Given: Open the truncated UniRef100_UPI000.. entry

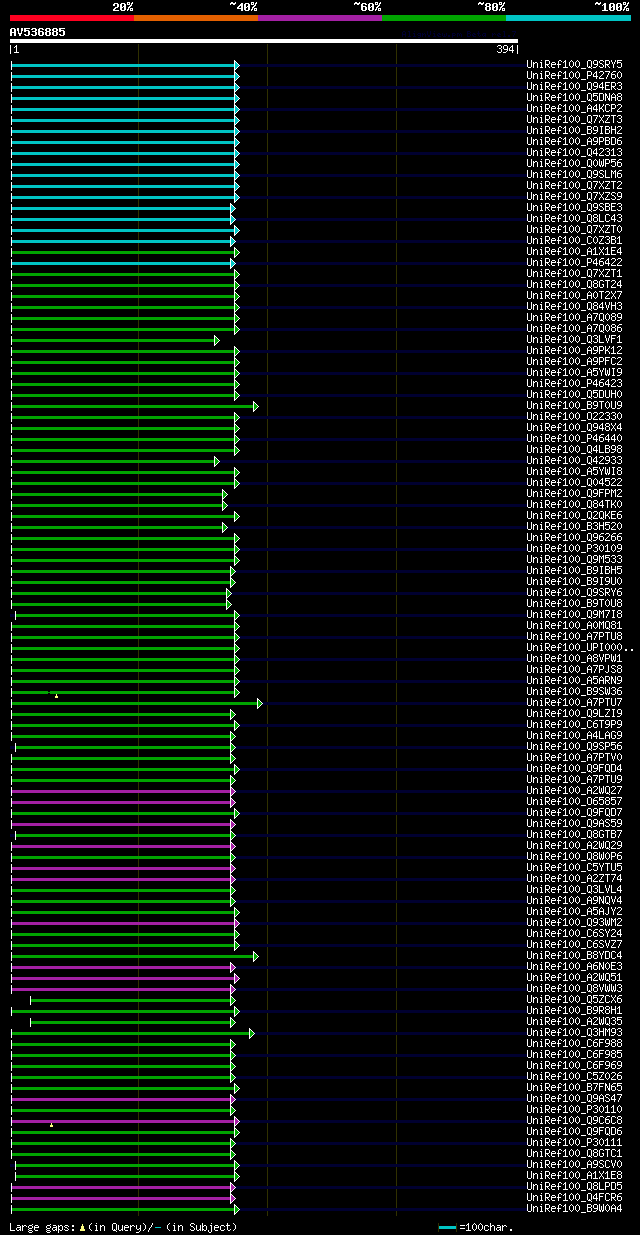Looking at the screenshot, I should [x=580, y=648].
